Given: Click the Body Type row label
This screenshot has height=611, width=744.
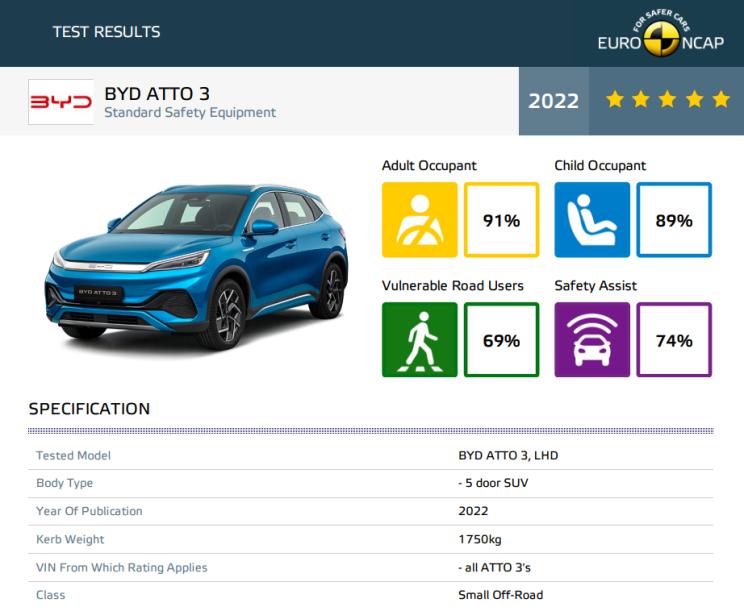Looking at the screenshot, I should [x=65, y=483].
